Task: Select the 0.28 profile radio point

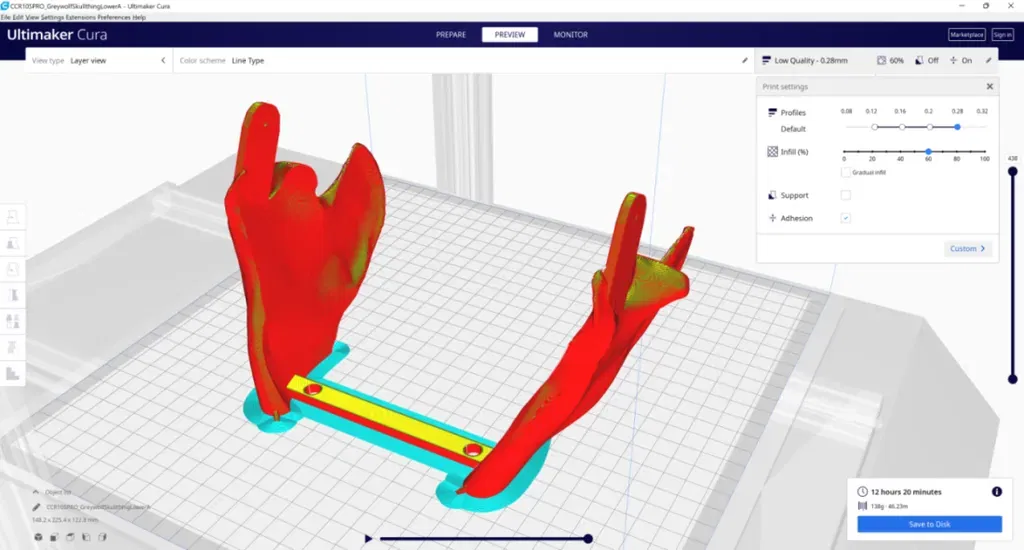Action: pos(957,127)
